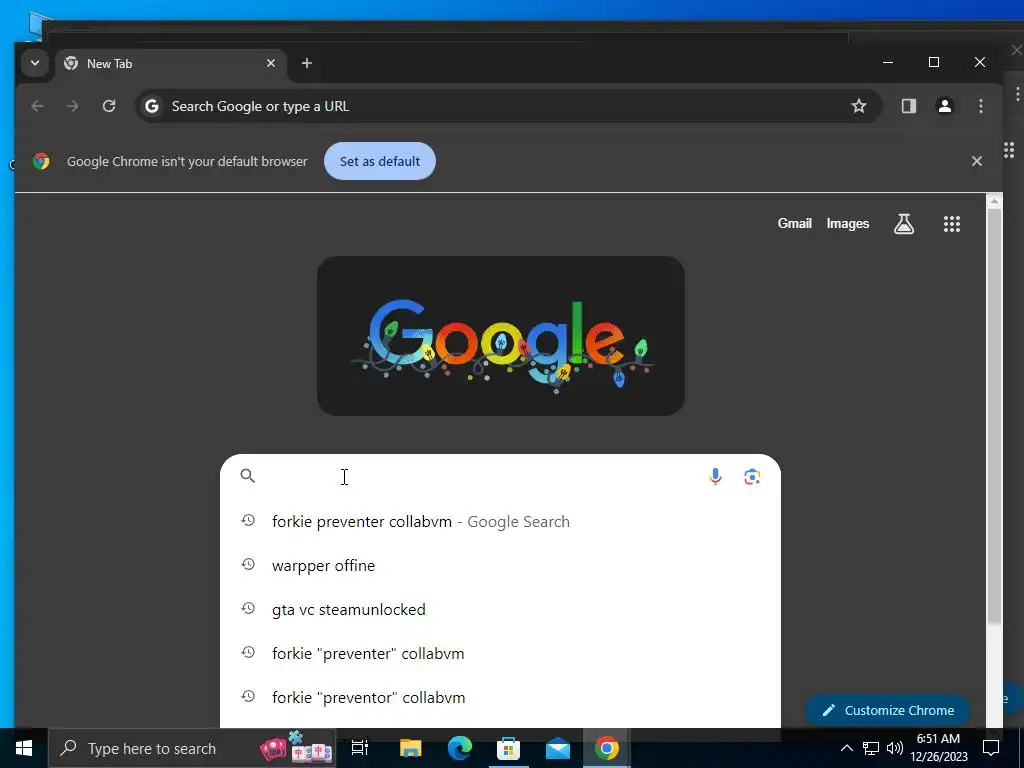Go forward using the forward arrow
The image size is (1024, 768).
tap(72, 106)
